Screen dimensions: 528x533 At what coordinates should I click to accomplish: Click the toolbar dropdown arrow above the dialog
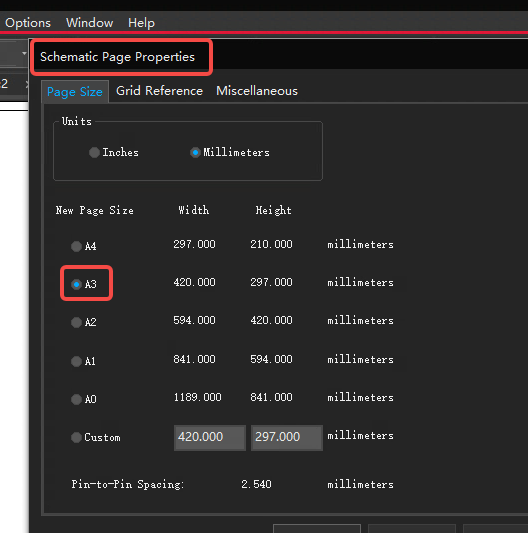pos(24,53)
